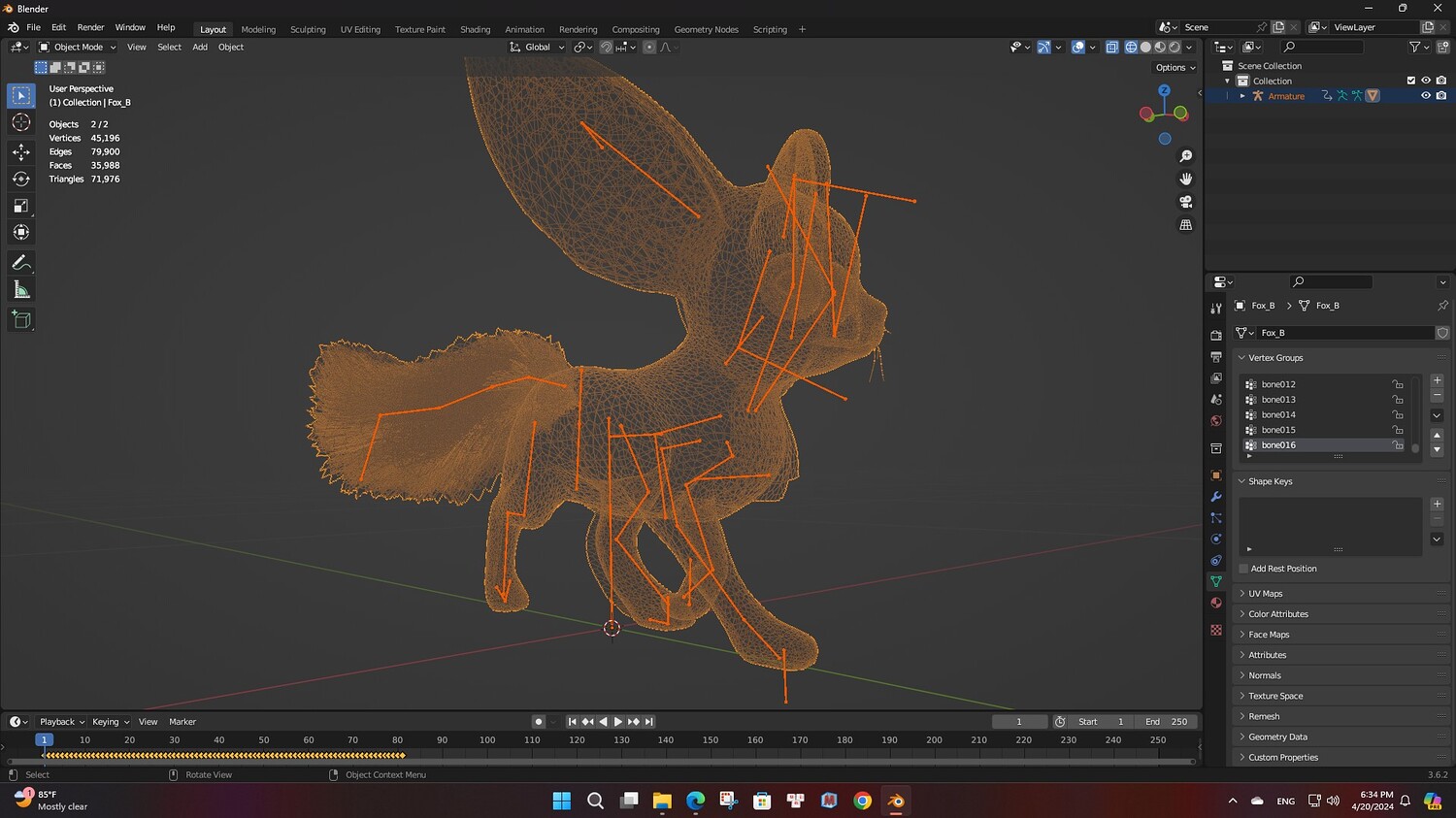Jump to the timeline start frame
The width and height of the screenshot is (1456, 818).
[572, 722]
